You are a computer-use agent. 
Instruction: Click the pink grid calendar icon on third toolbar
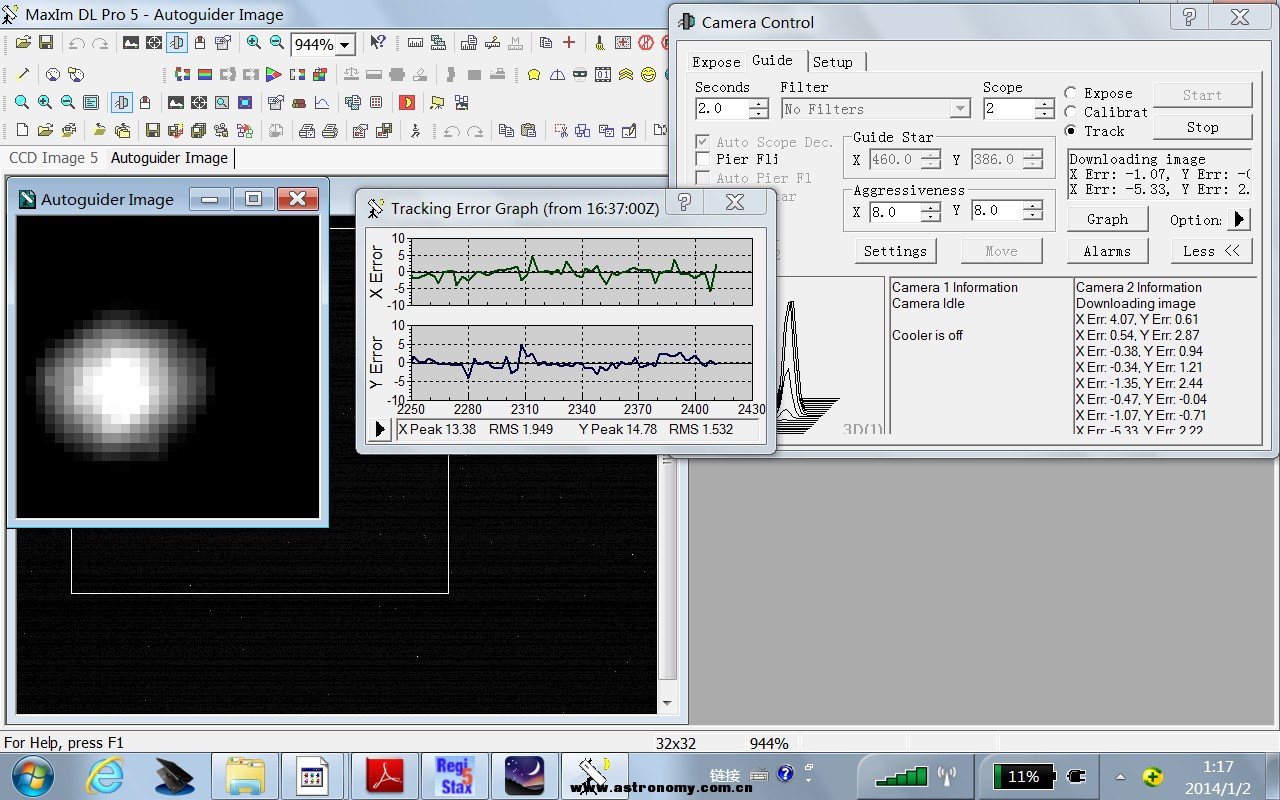pyautogui.click(x=376, y=102)
